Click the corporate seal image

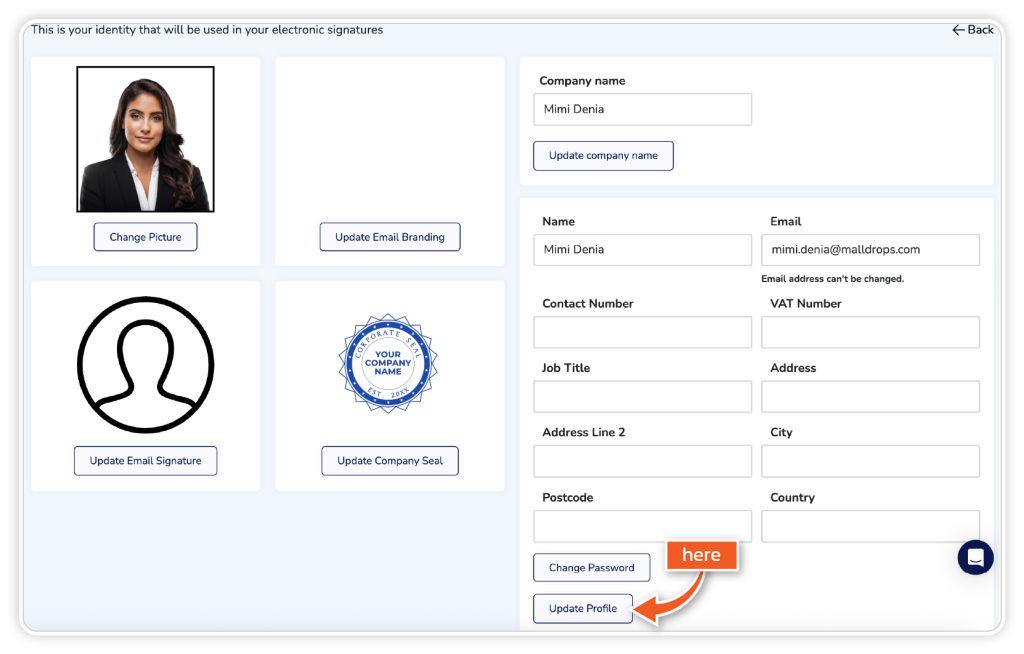coord(388,364)
